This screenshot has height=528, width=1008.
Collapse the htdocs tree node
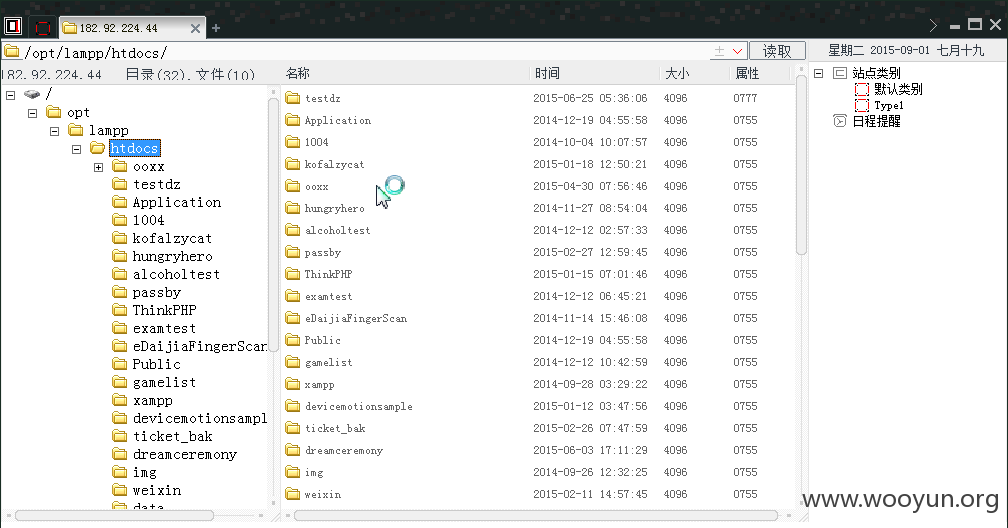76,149
